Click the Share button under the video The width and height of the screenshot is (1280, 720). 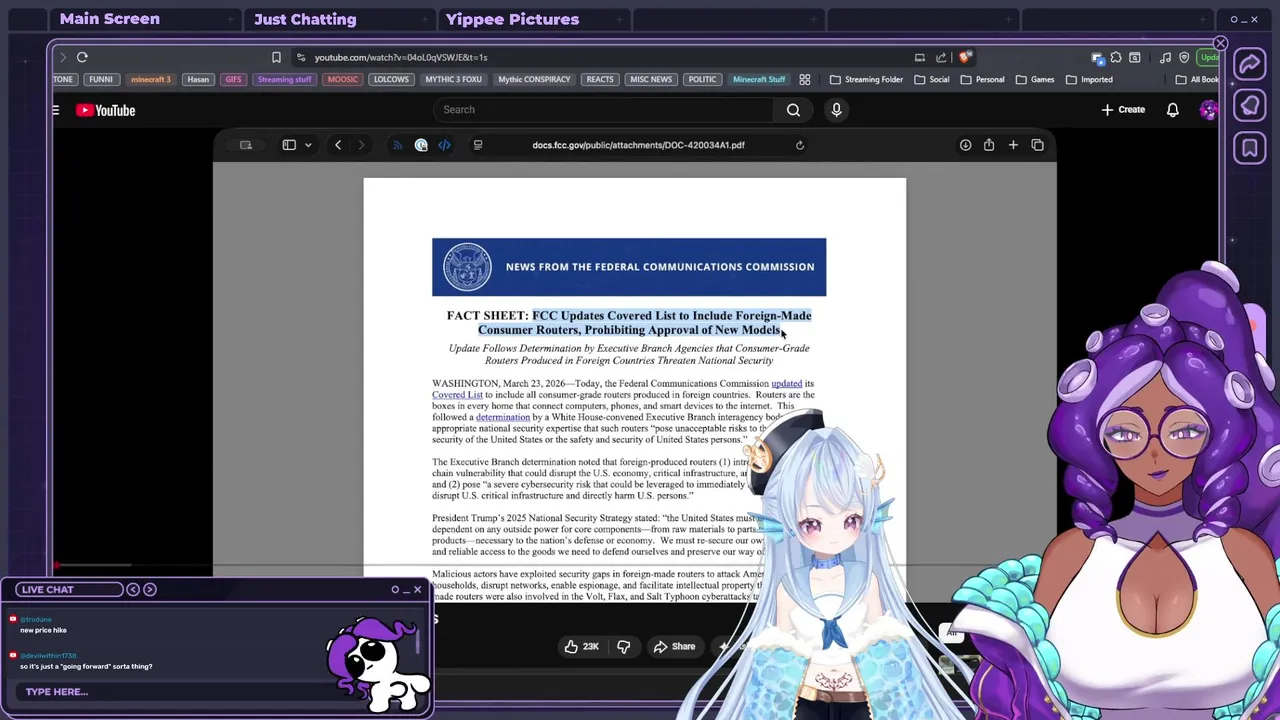click(674, 647)
